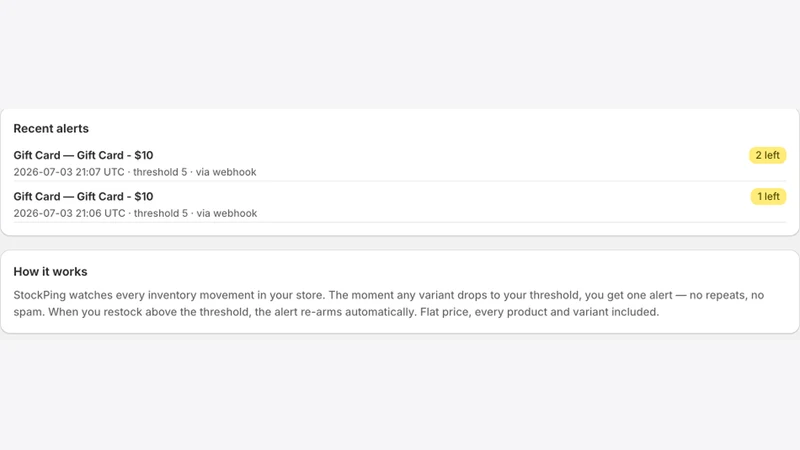Click the word "StockPing" in the description
This screenshot has height=450, width=800.
pyautogui.click(x=39, y=295)
